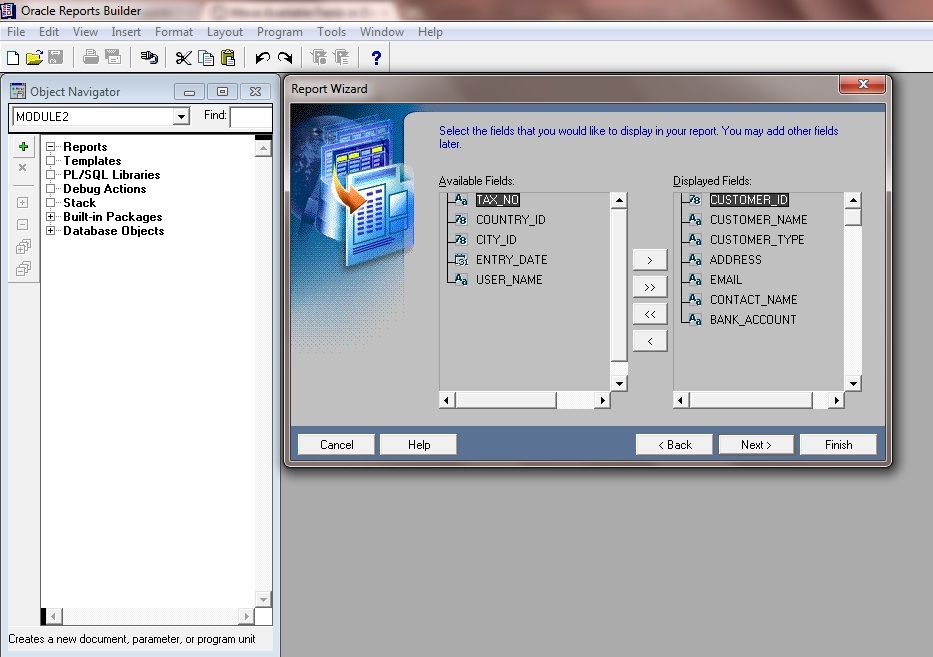Click the Finish button
The image size is (933, 657).
[838, 445]
